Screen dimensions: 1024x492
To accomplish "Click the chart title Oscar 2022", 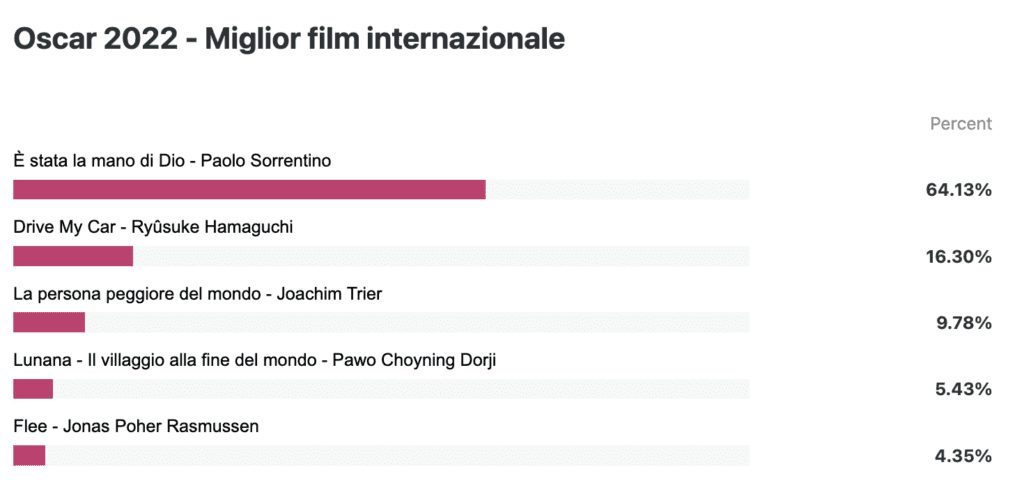I will [x=289, y=39].
